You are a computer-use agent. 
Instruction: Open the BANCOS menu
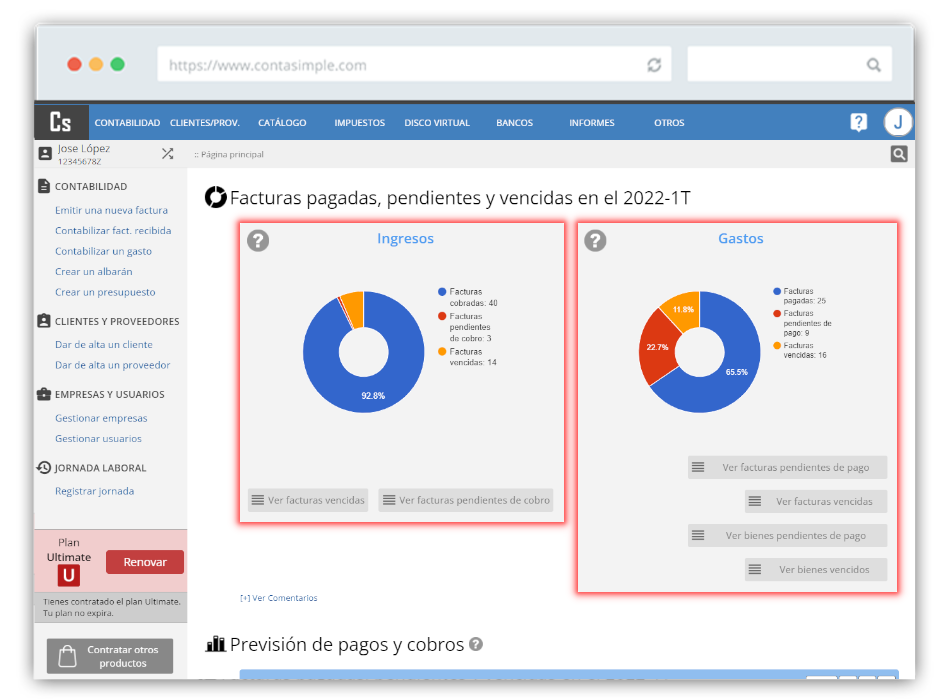pyautogui.click(x=514, y=122)
